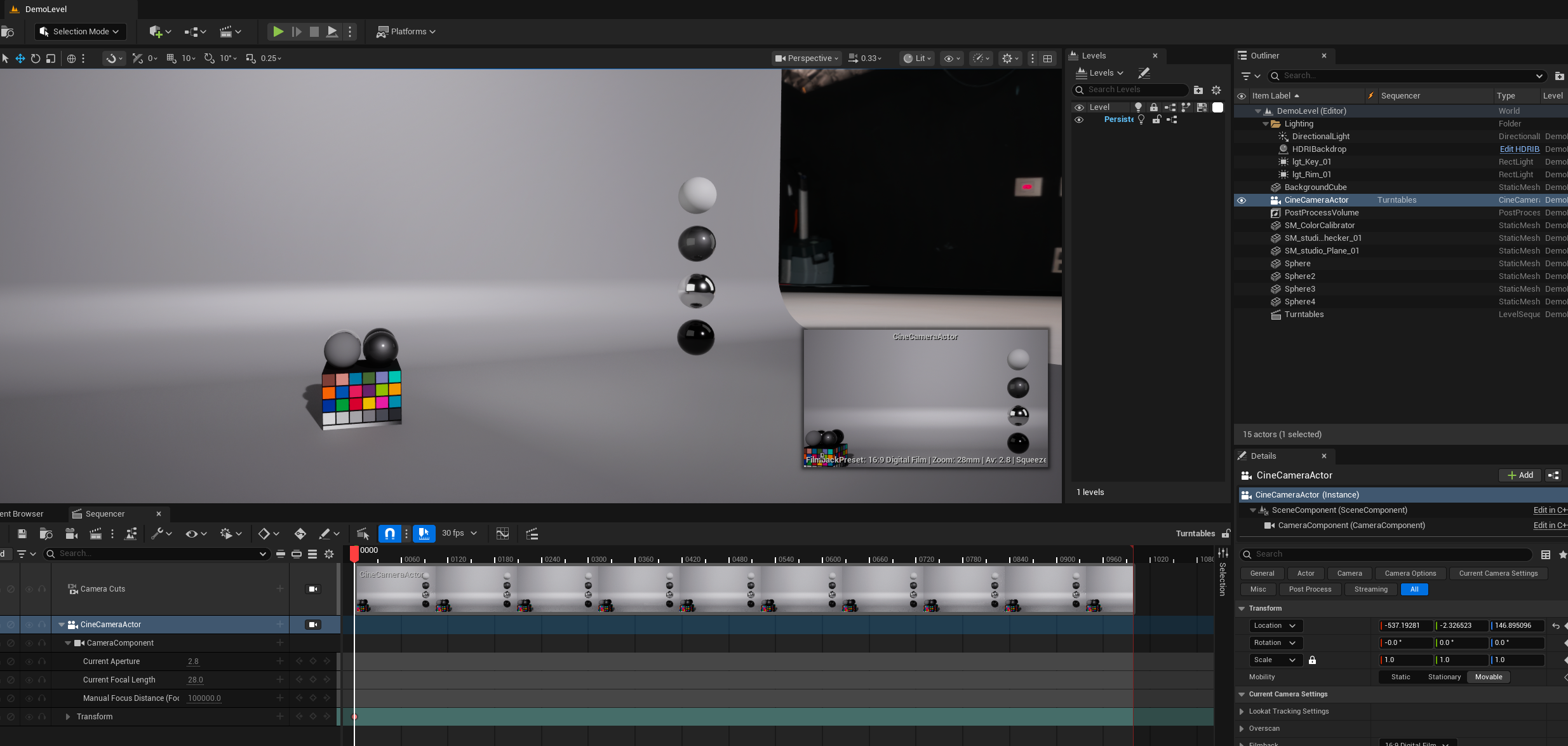Toggle Persistent Level visibility in Levels panel
The height and width of the screenshot is (746, 1568).
(x=1080, y=119)
